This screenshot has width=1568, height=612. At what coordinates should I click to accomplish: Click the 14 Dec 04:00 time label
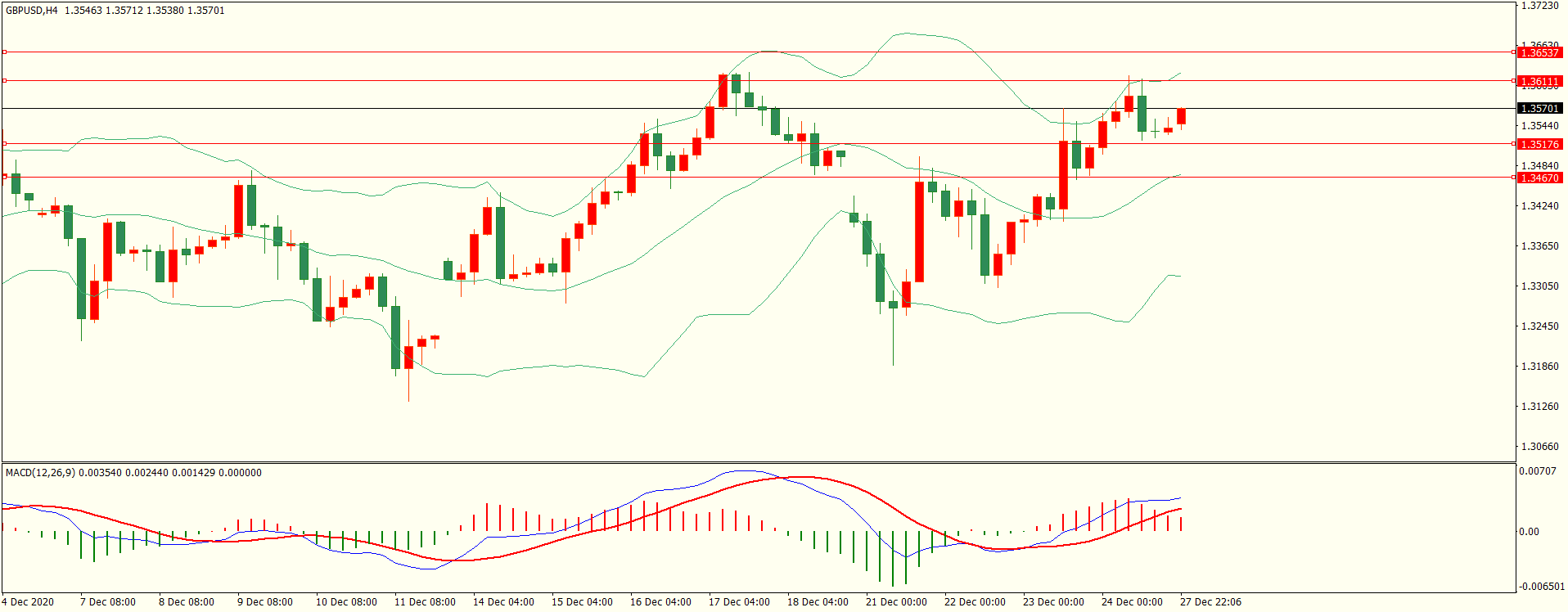[503, 602]
